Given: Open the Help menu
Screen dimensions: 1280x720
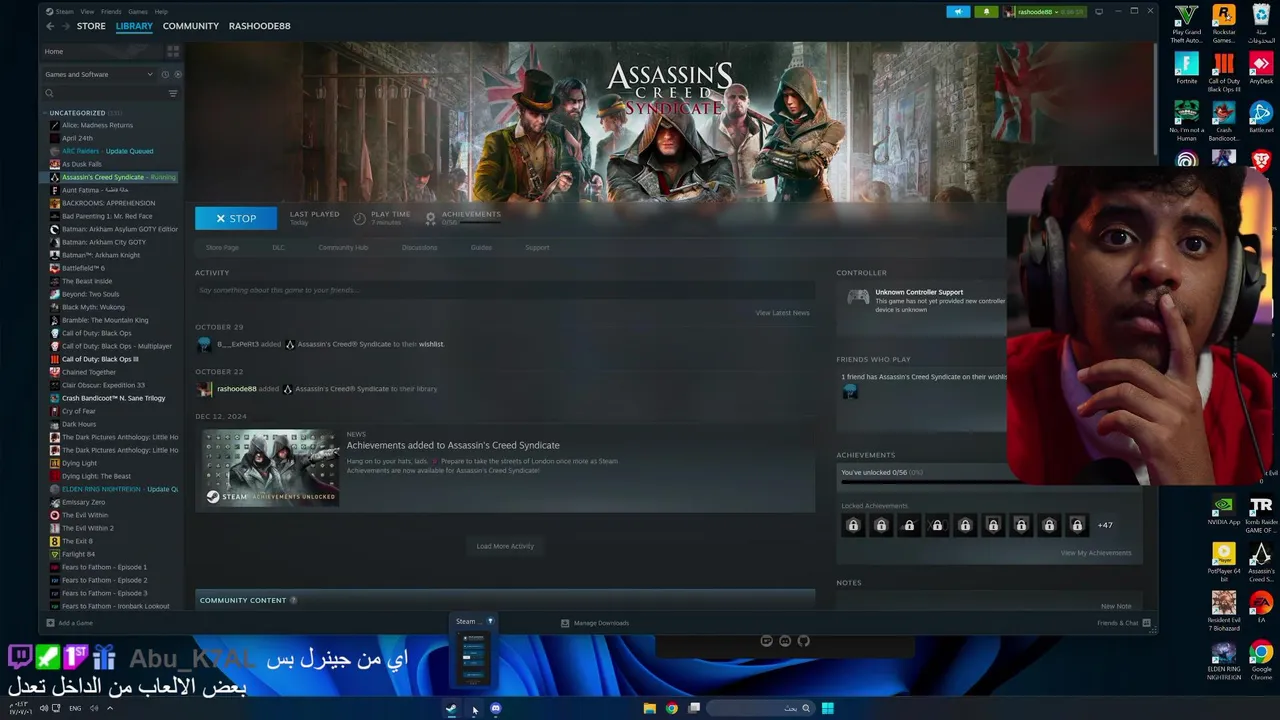Looking at the screenshot, I should [x=161, y=12].
